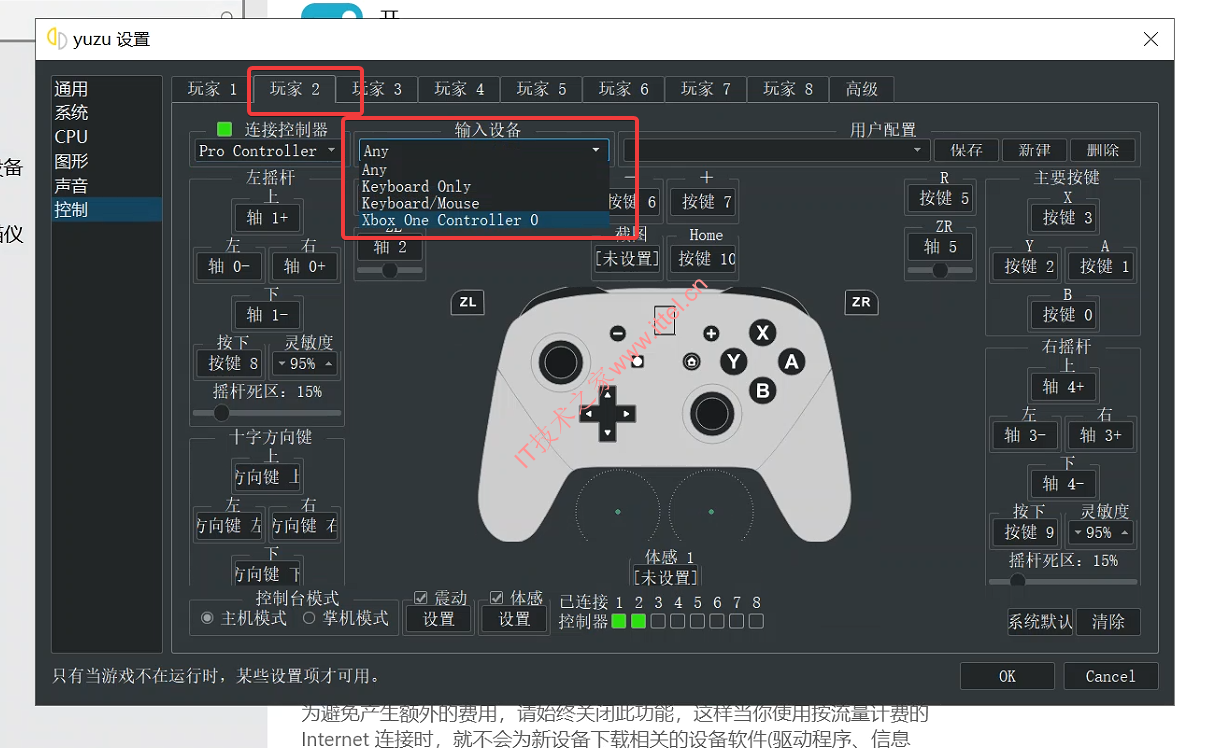Click the Home icon on the controller image

[x=691, y=361]
